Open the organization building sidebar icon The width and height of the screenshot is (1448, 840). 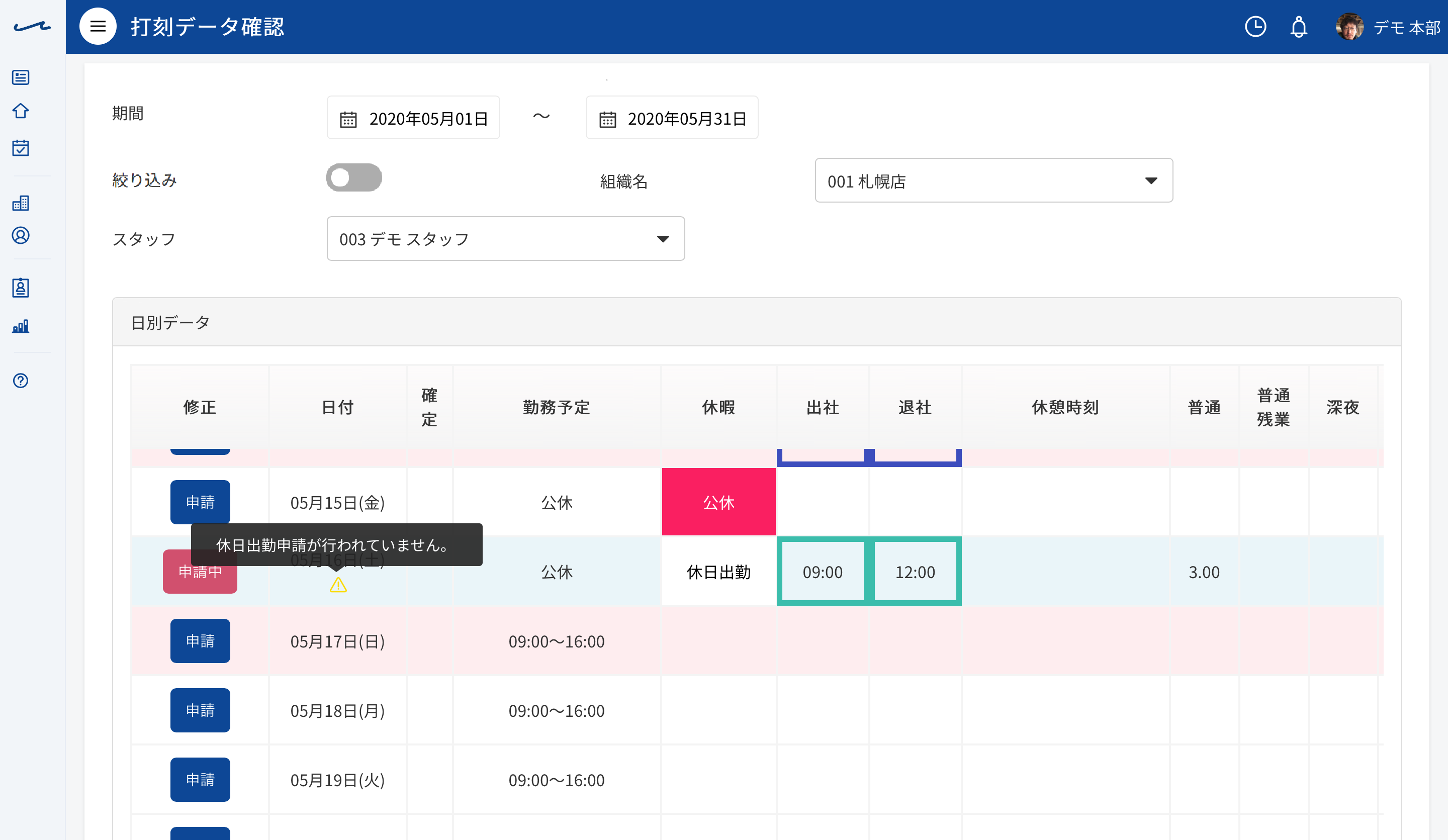click(x=21, y=203)
